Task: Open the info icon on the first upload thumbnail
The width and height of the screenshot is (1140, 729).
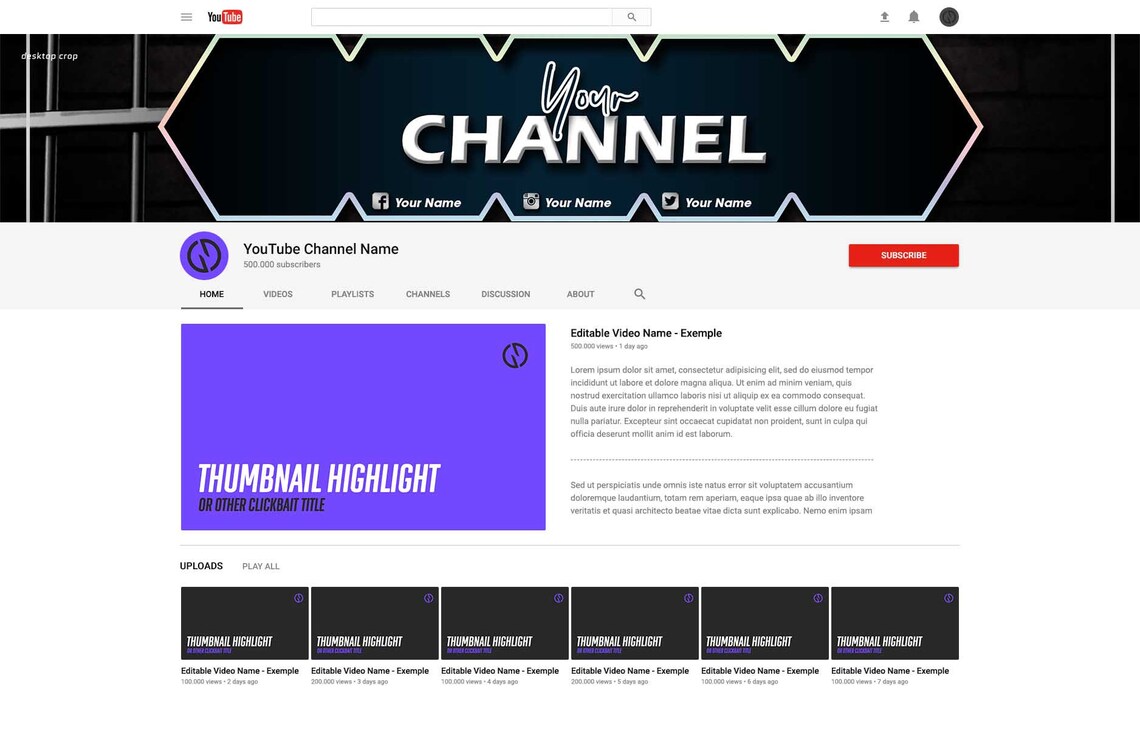Action: point(297,597)
